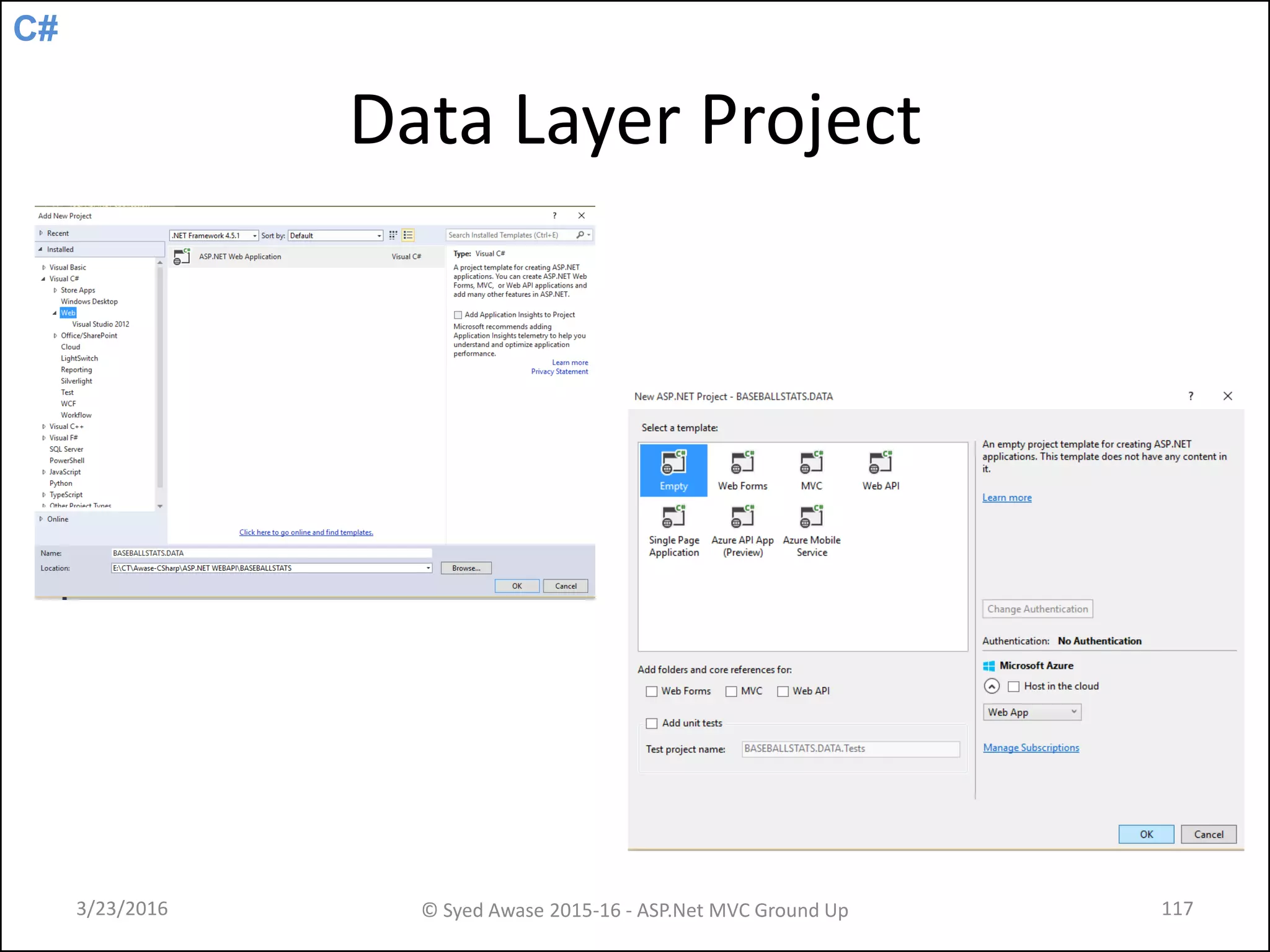Open .NET Framework 4.5.1 dropdown

coord(214,236)
